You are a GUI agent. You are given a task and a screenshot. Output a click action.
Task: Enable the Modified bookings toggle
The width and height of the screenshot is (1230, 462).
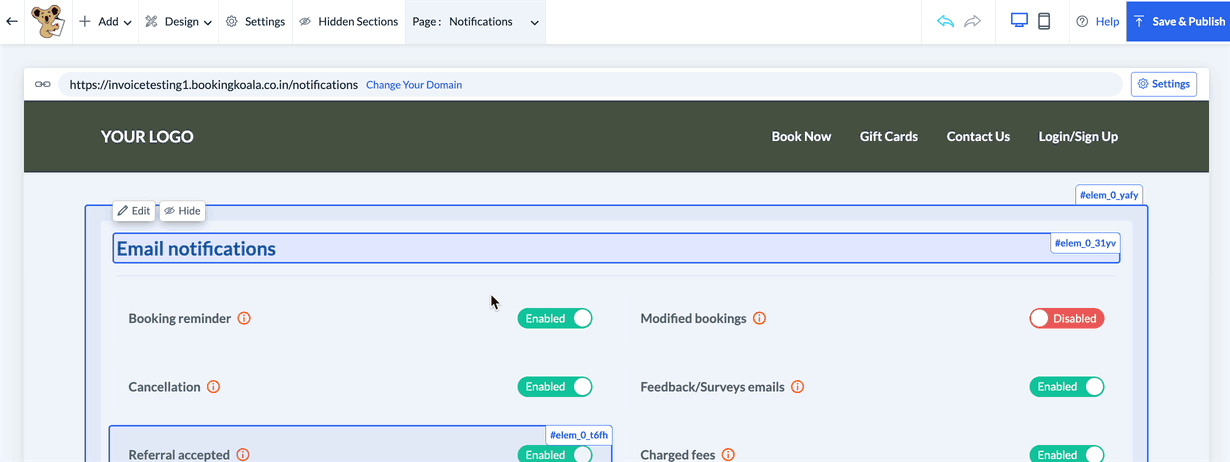coord(1066,319)
